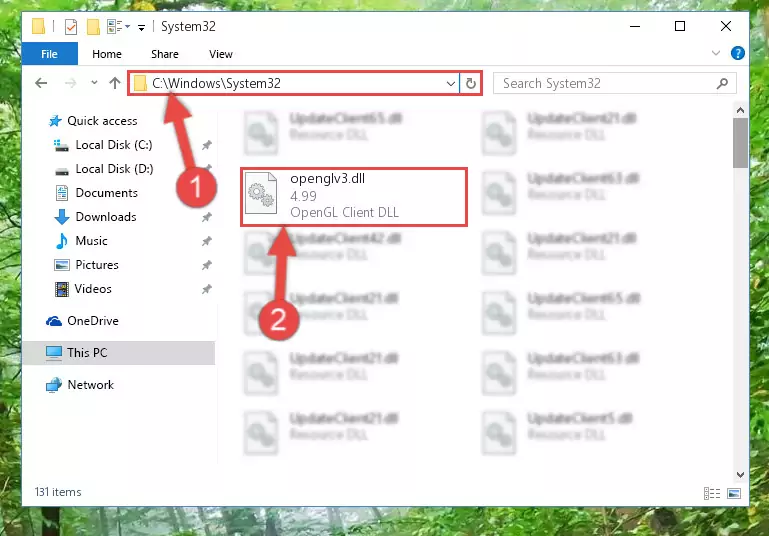The image size is (769, 536).
Task: Open the Customize Quick Access Toolbar dropdown
Action: [141, 27]
